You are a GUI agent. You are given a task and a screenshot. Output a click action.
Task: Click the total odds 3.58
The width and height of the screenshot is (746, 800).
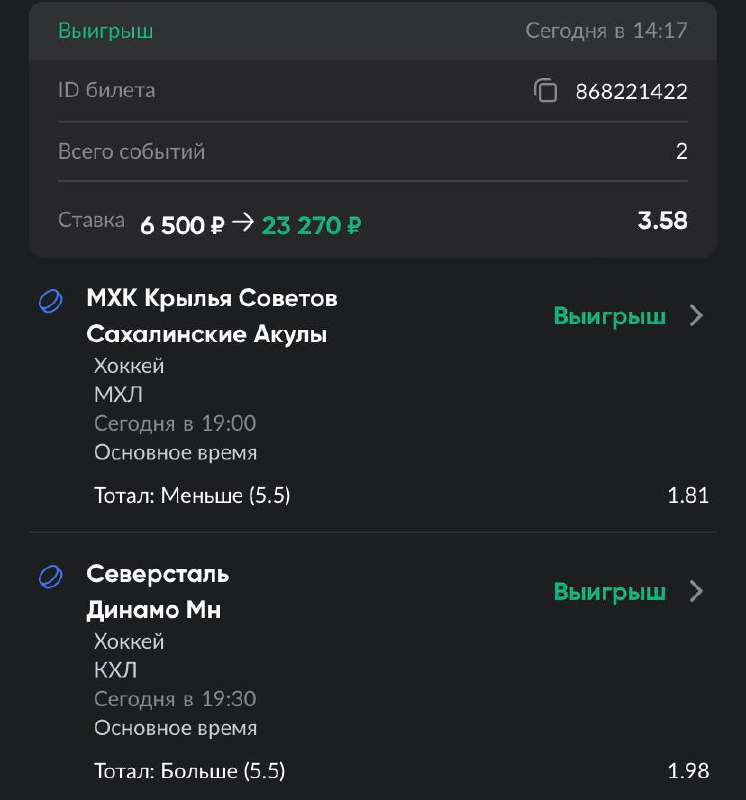click(x=662, y=221)
